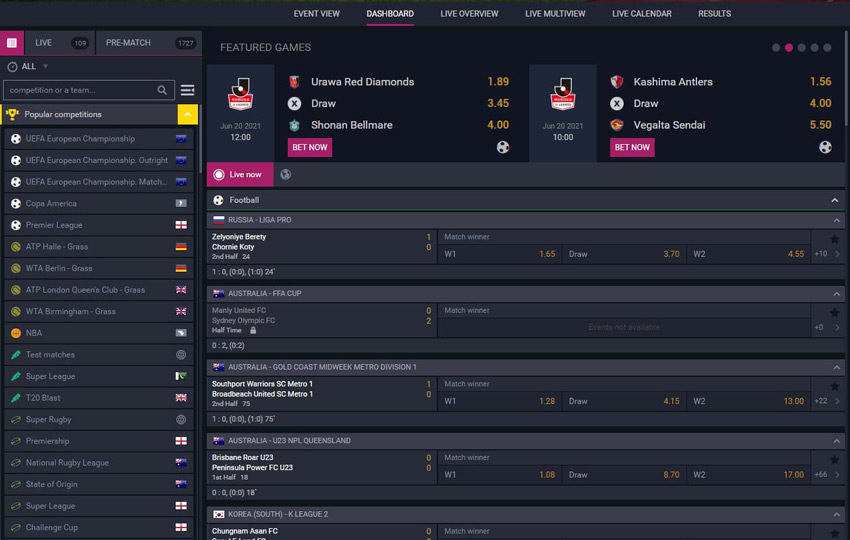
Task: Click the football icon in Kashima Antlers card
Action: (x=825, y=147)
